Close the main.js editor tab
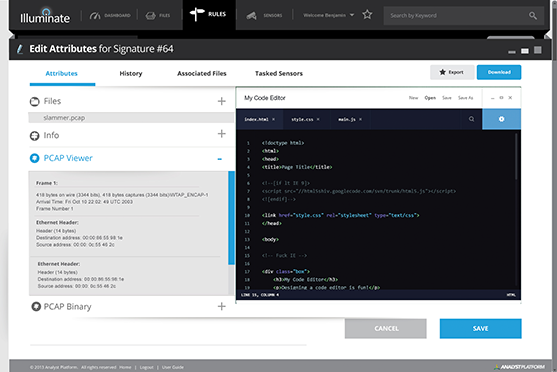The width and height of the screenshot is (557, 372). (x=361, y=119)
